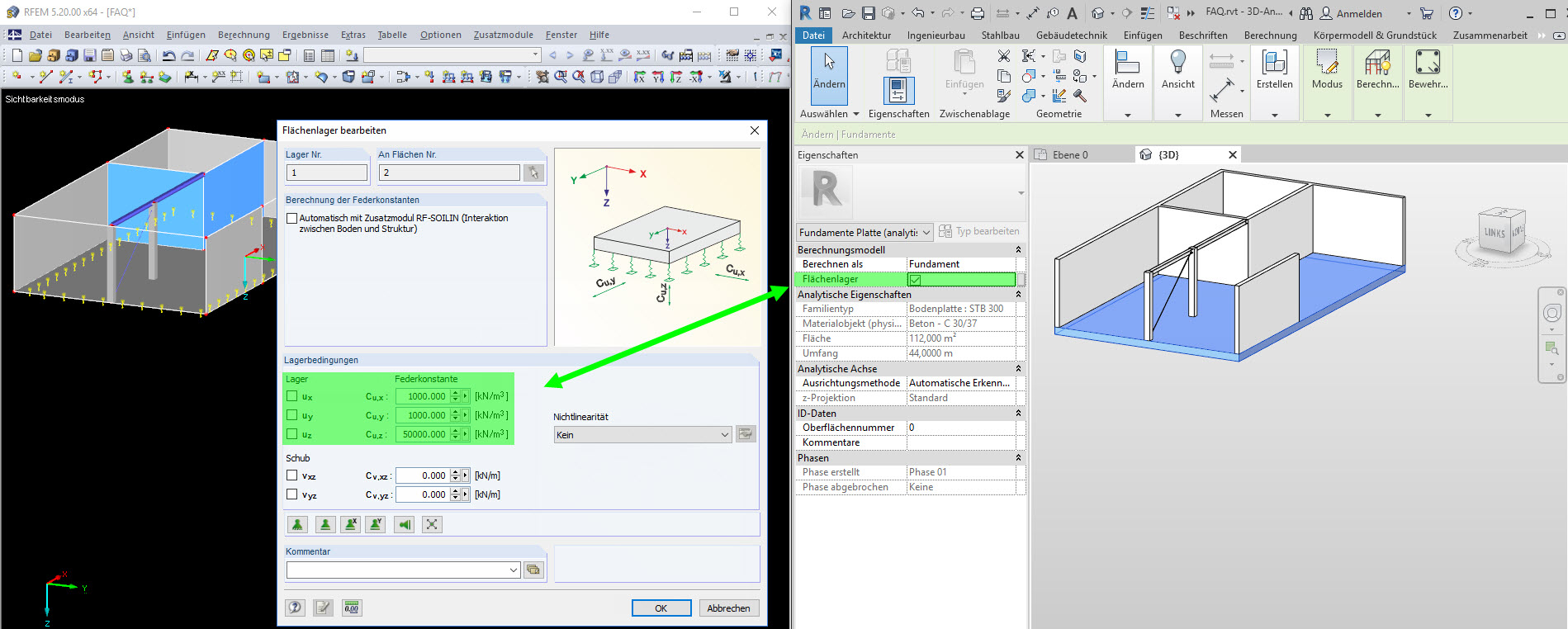This screenshot has width=1568, height=629.
Task: Click the Revit save icon
Action: pos(868,13)
